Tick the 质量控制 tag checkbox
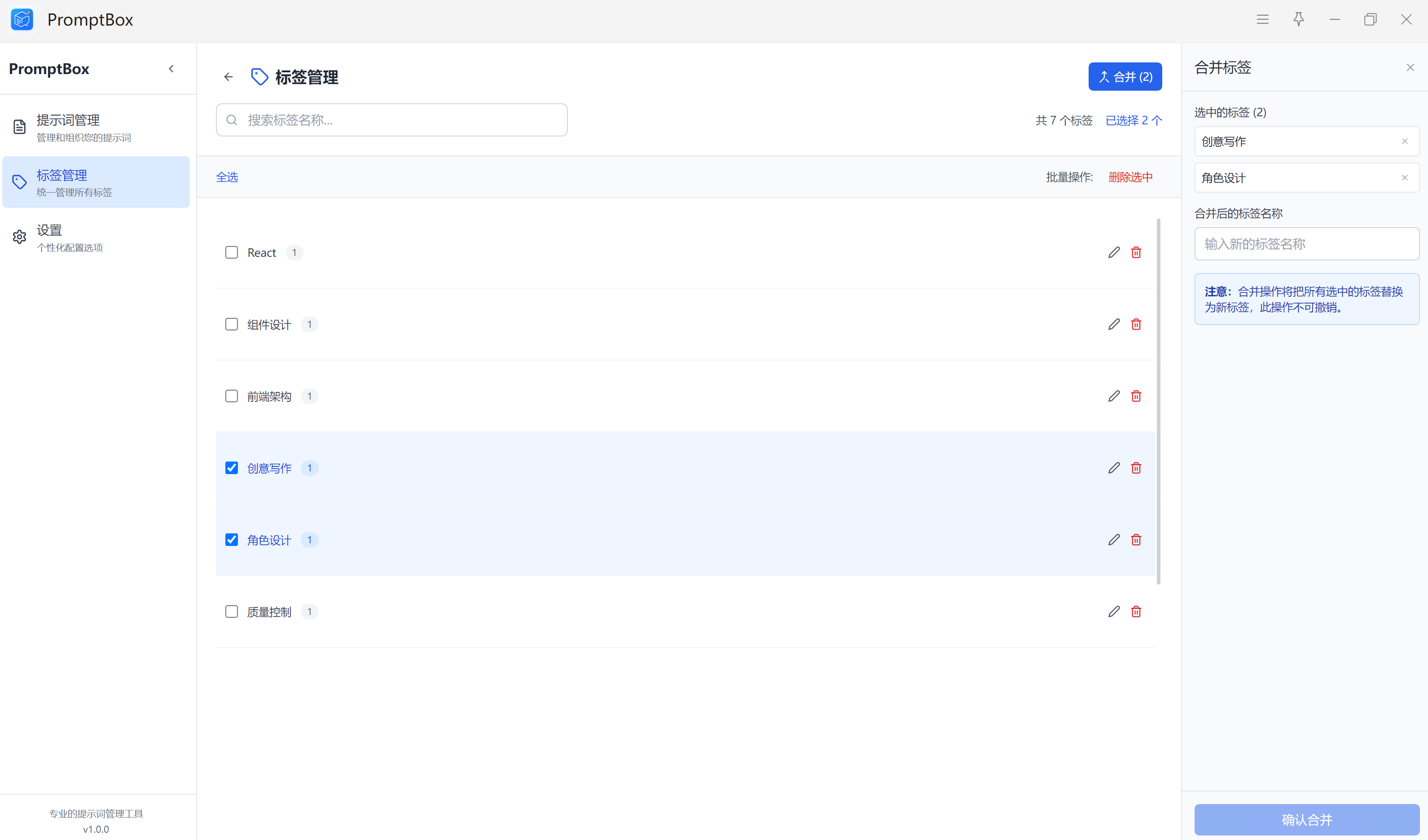Screen dimensions: 1428x840 [x=232, y=611]
